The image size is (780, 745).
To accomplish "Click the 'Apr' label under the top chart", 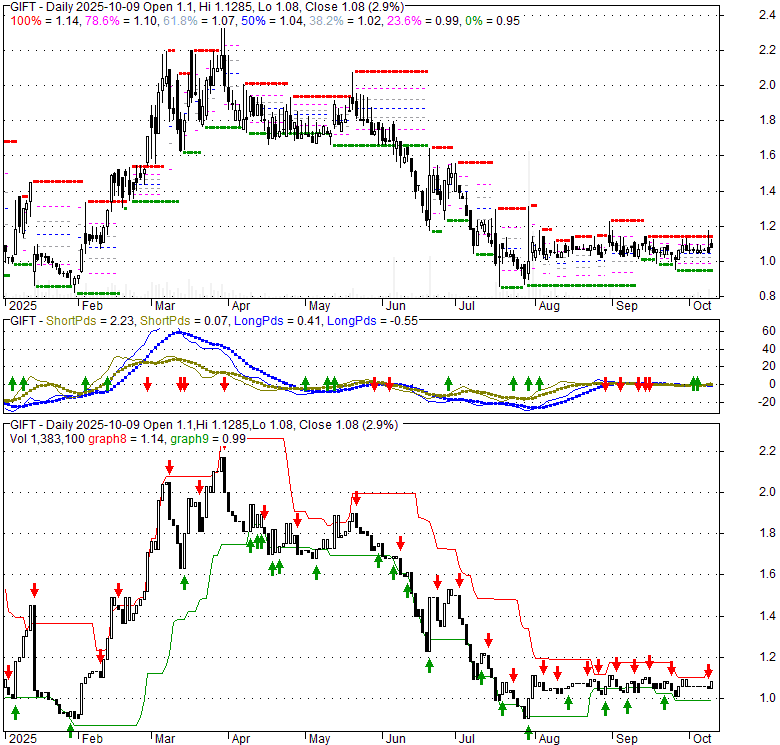I will coord(241,306).
